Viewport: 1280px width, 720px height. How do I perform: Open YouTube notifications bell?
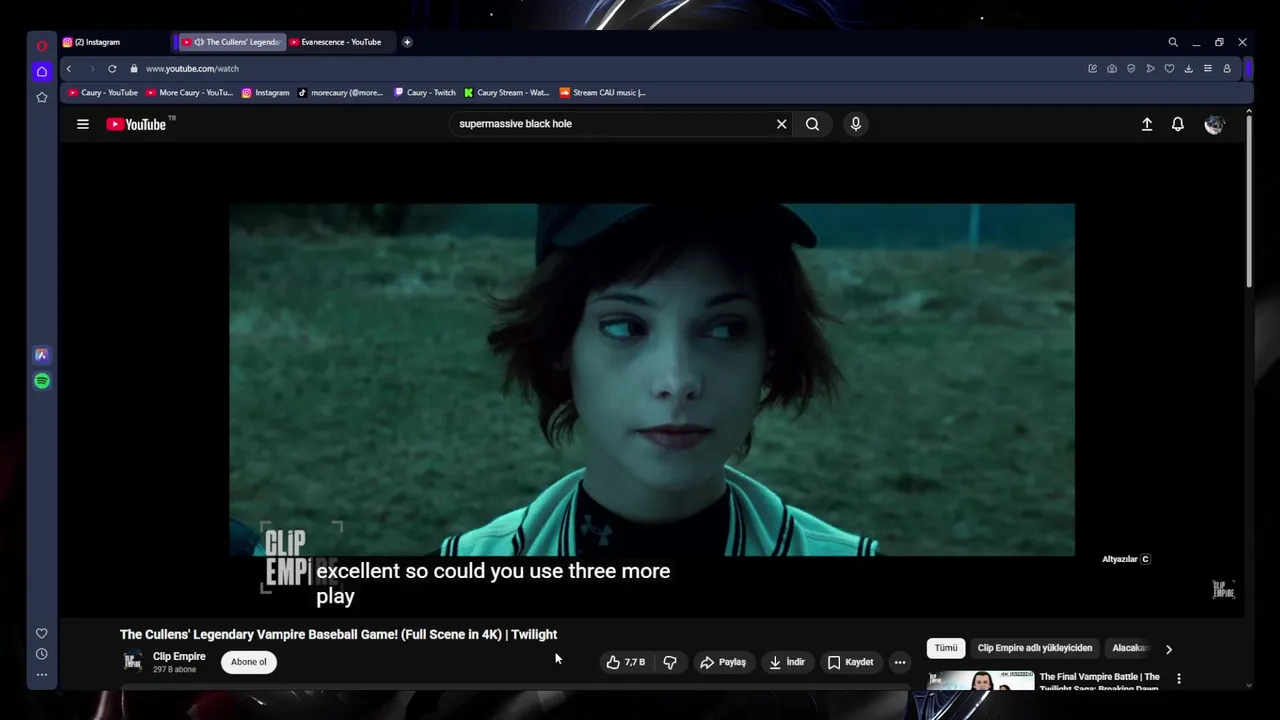pyautogui.click(x=1178, y=124)
